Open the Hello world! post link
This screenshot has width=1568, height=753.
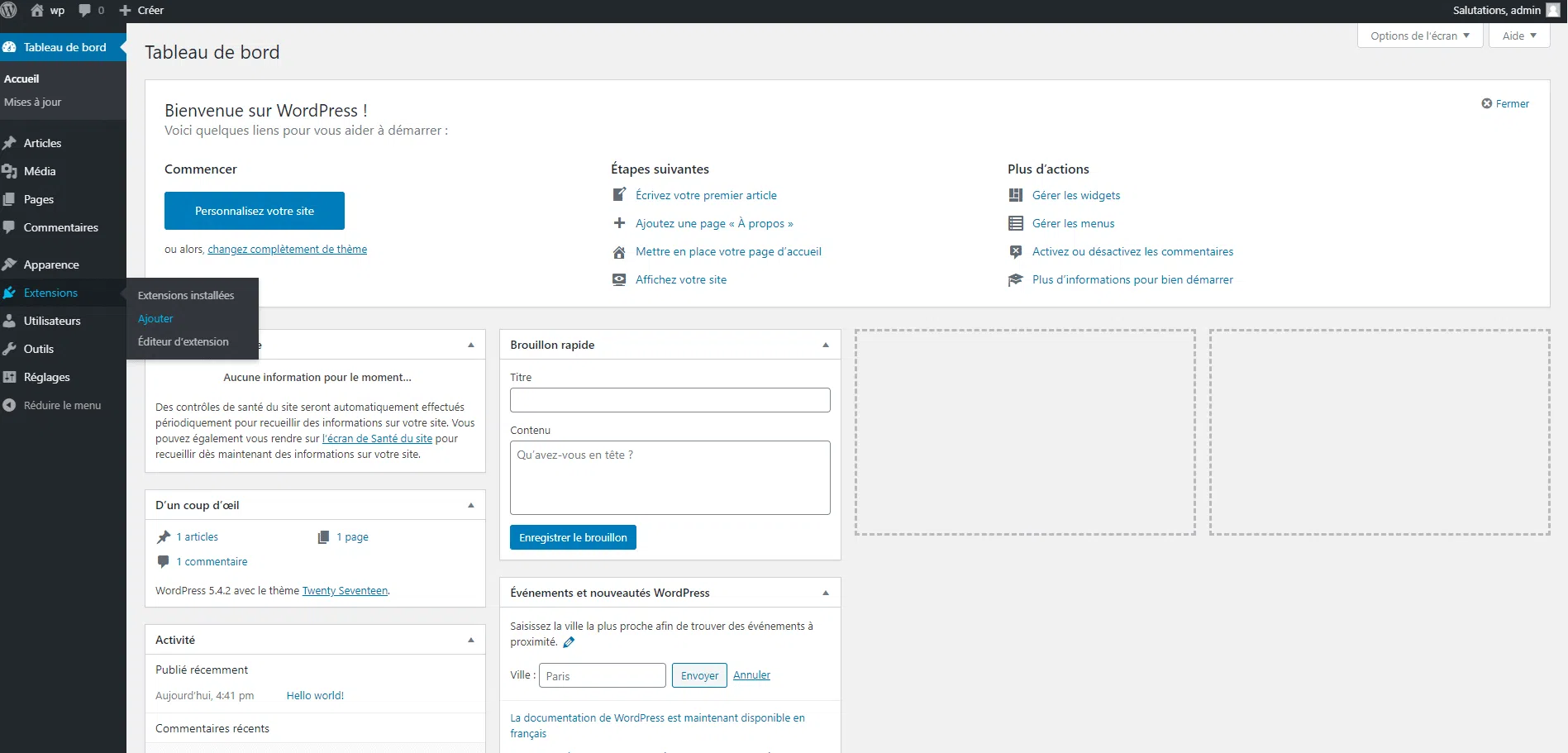coord(315,695)
